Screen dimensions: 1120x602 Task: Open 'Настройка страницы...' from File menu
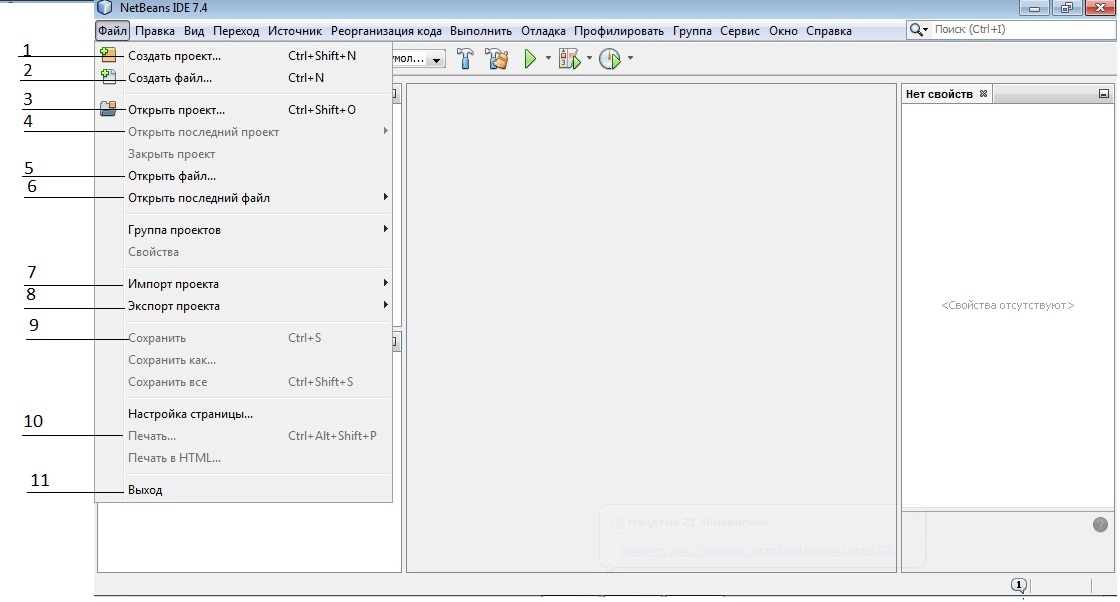pyautogui.click(x=243, y=413)
